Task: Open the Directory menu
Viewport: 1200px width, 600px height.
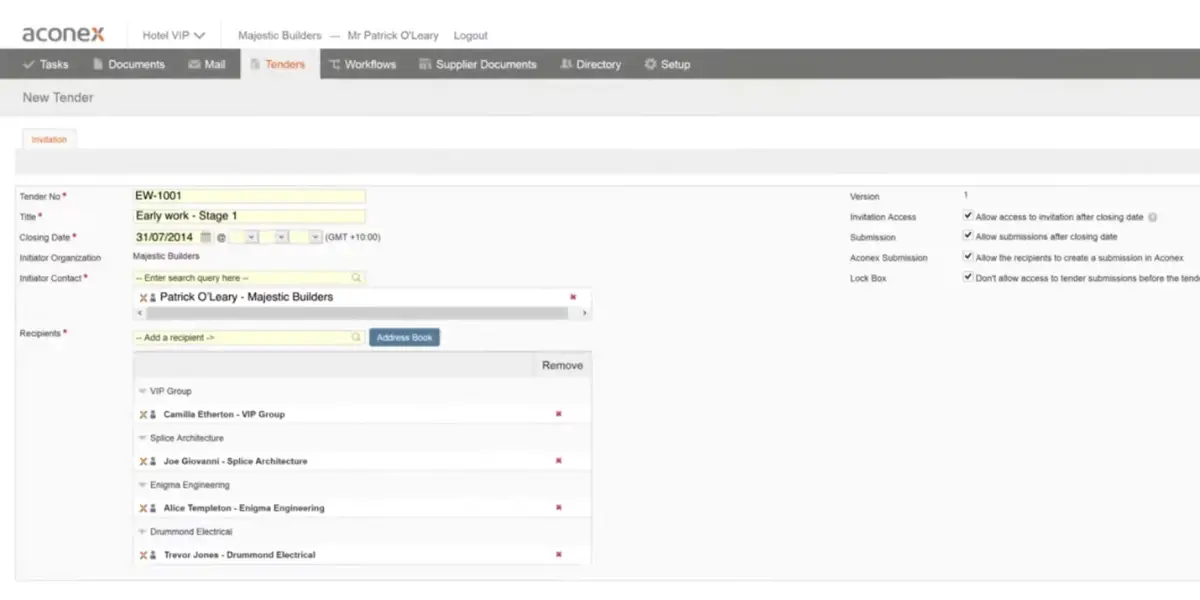Action: [x=591, y=64]
